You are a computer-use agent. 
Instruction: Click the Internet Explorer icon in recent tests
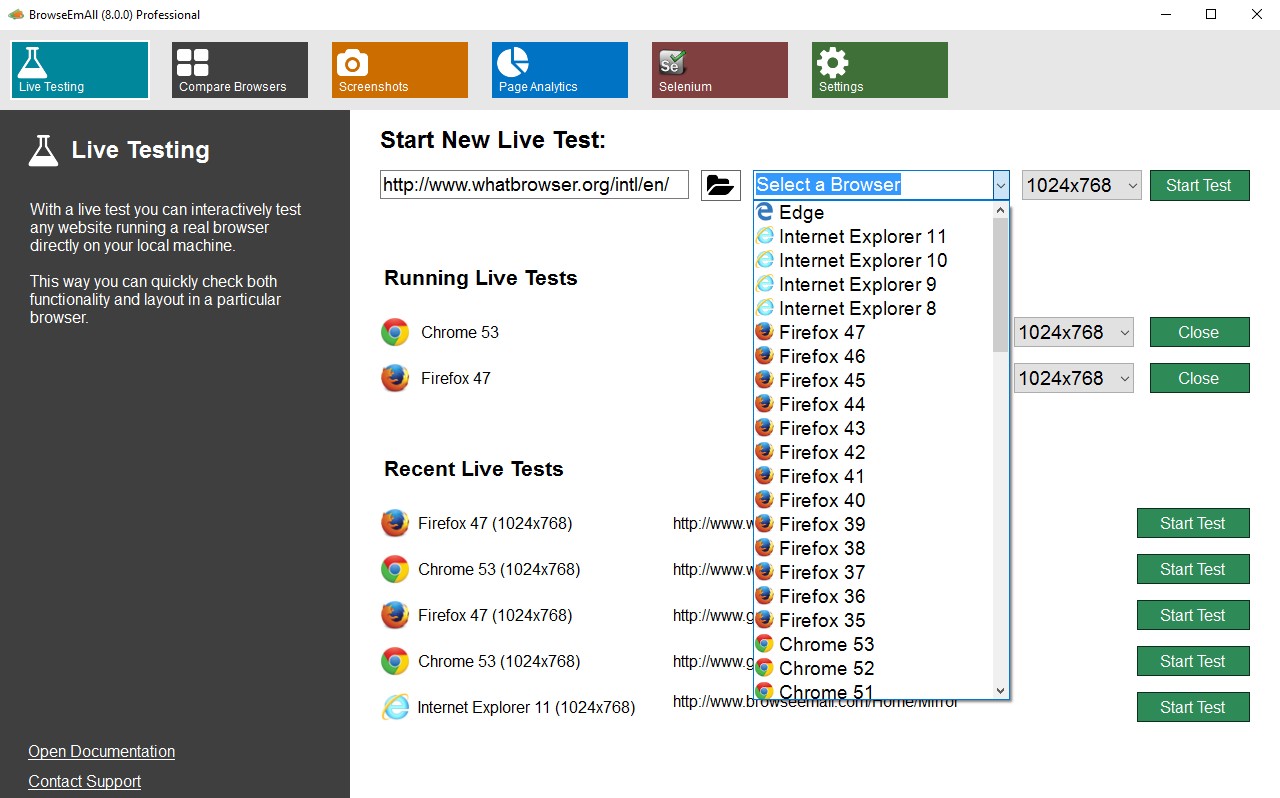point(395,707)
